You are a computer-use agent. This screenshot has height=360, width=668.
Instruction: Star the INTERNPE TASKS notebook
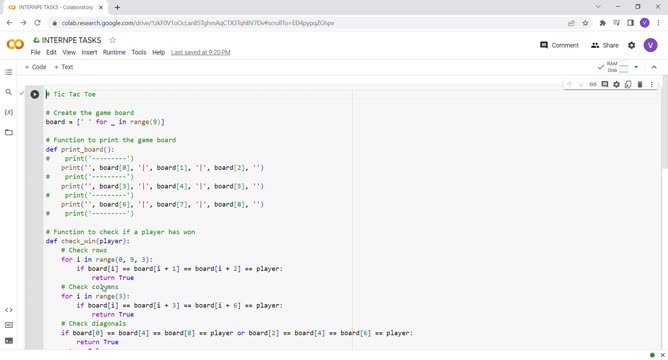[x=112, y=40]
